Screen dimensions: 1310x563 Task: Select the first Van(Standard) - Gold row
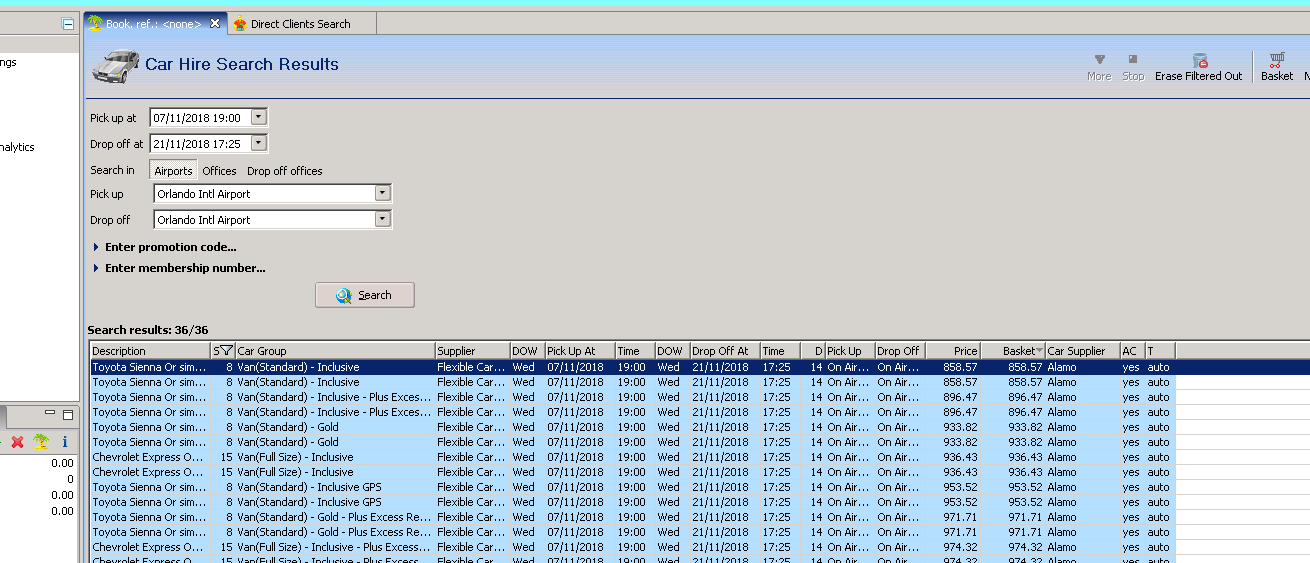[632, 427]
